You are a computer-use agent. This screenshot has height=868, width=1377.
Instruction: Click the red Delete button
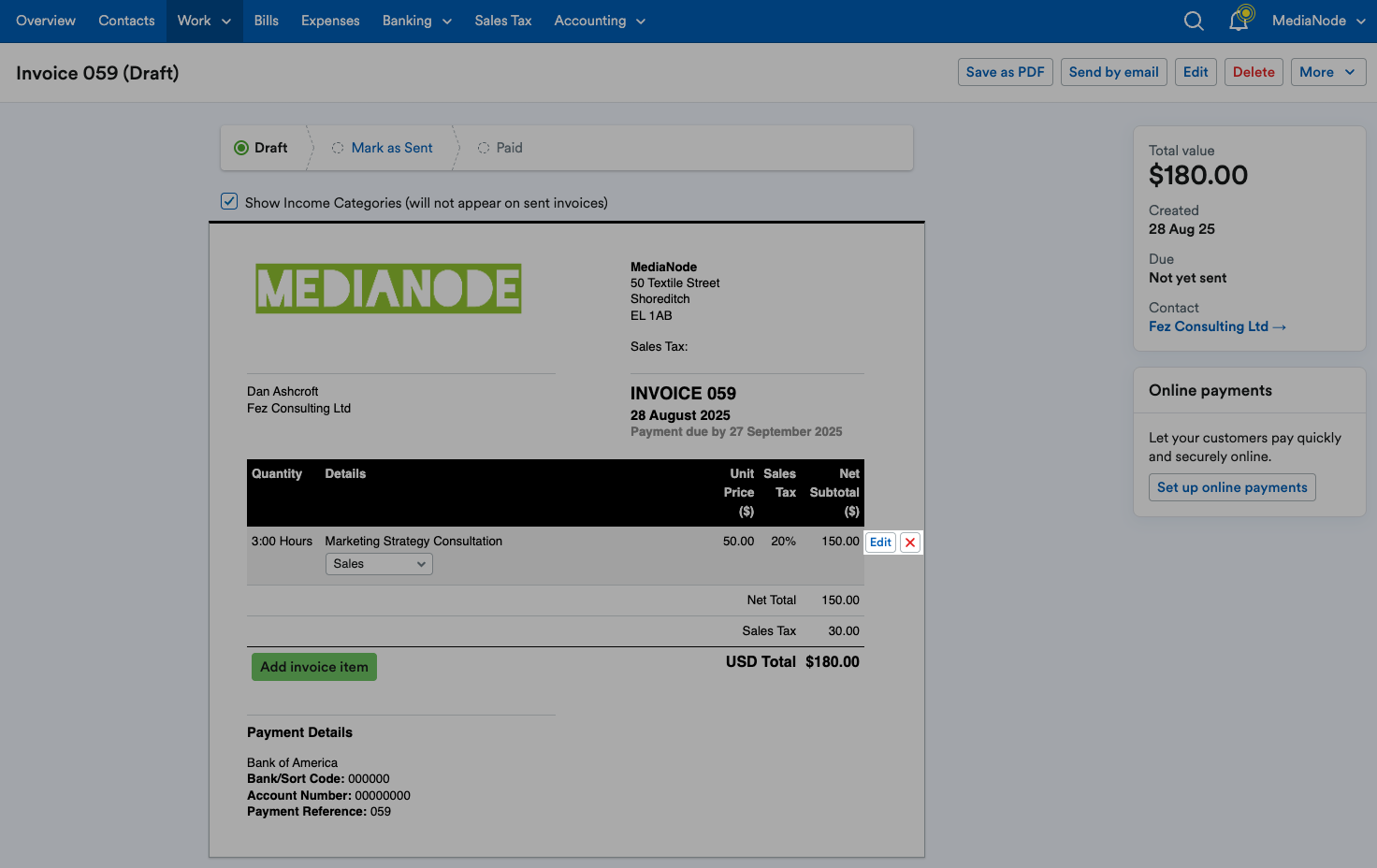pos(1254,72)
